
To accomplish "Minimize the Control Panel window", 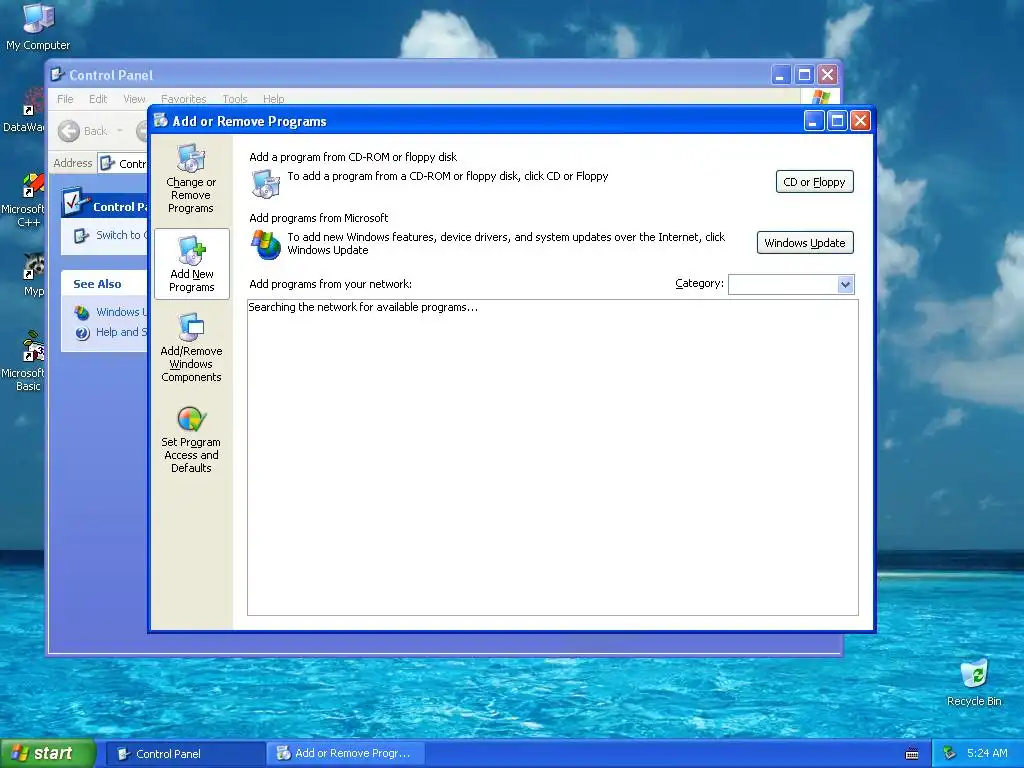I will click(780, 75).
